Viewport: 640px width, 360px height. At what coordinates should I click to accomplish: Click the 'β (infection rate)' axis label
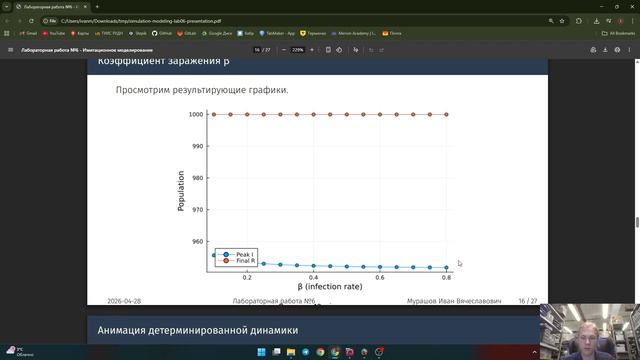coord(330,287)
